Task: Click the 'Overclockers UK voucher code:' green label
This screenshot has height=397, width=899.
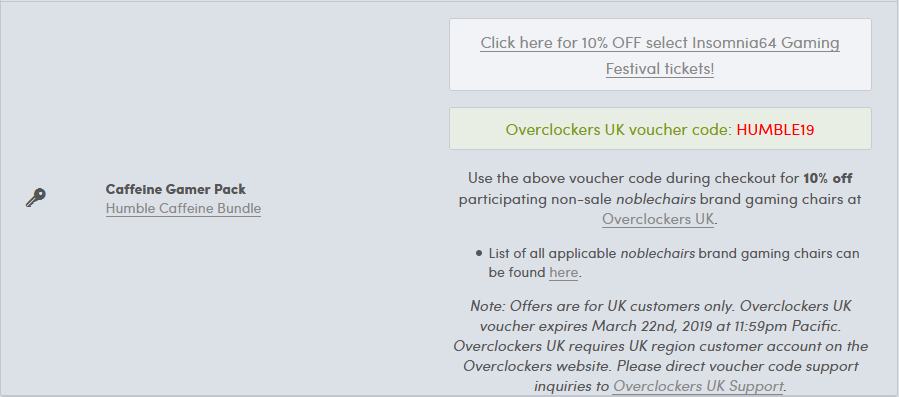Action: point(619,130)
